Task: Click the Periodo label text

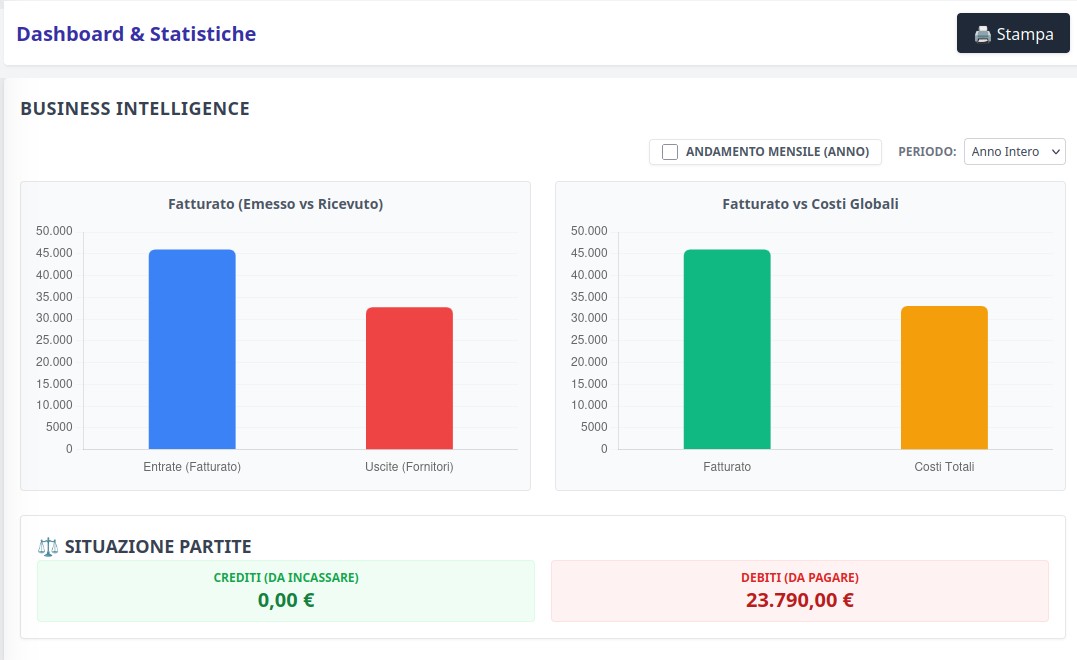Action: (x=927, y=152)
